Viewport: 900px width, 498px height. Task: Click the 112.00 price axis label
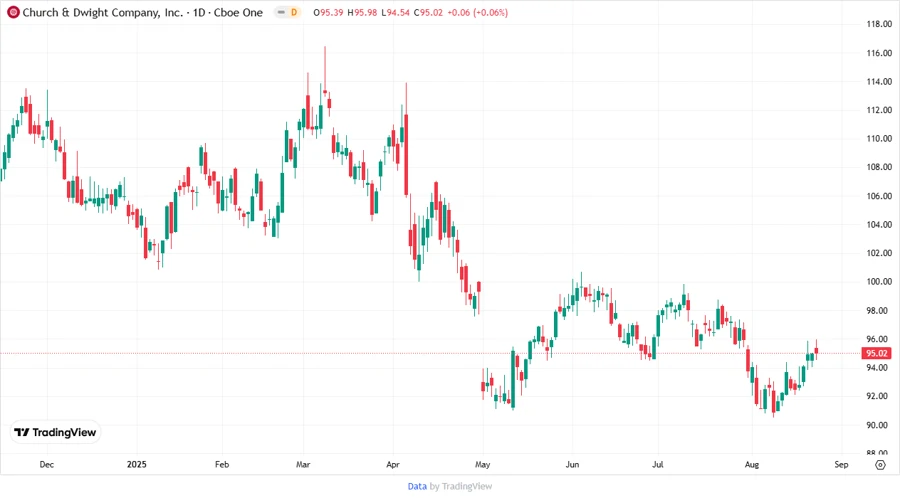879,110
